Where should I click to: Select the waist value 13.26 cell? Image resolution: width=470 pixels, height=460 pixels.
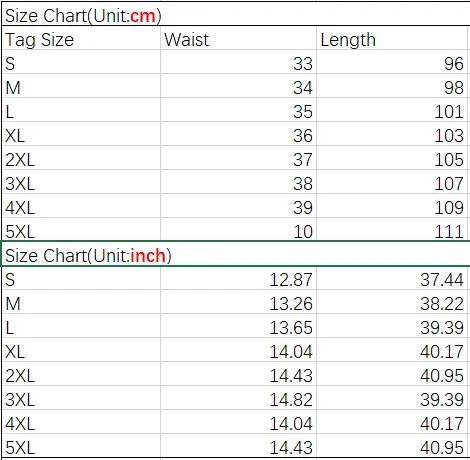pyautogui.click(x=238, y=302)
